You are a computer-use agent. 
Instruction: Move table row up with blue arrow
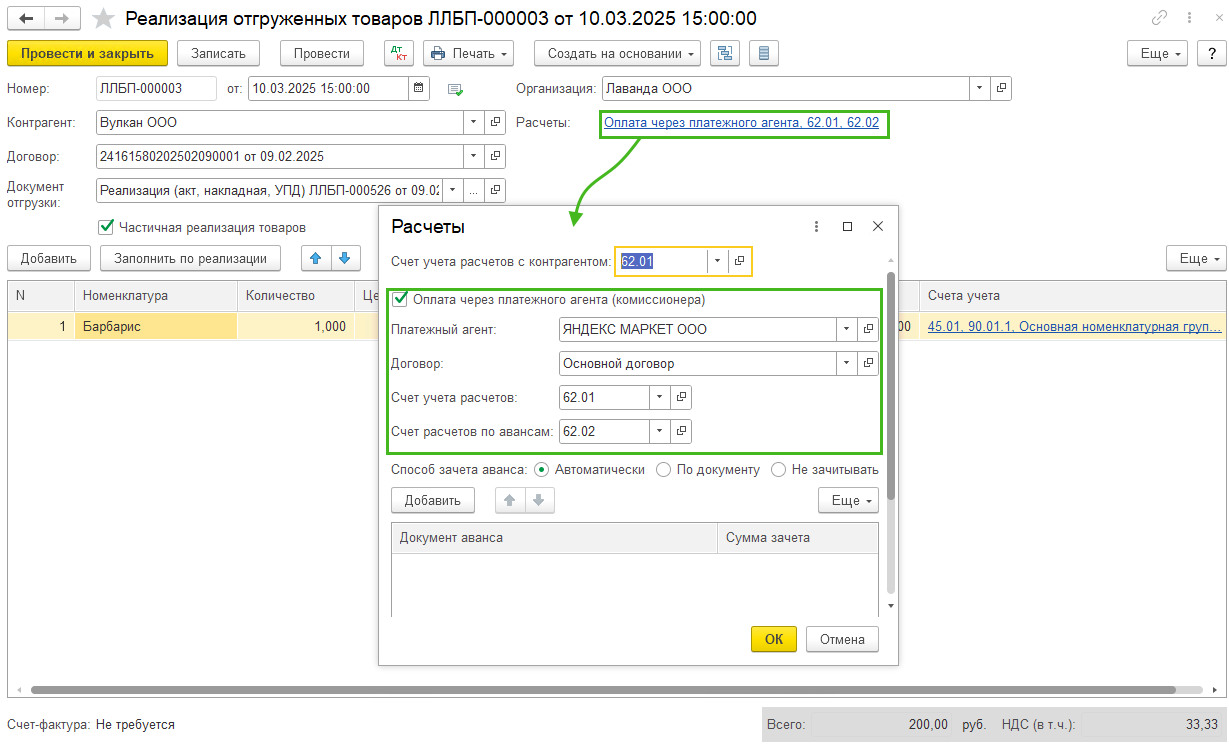(316, 258)
